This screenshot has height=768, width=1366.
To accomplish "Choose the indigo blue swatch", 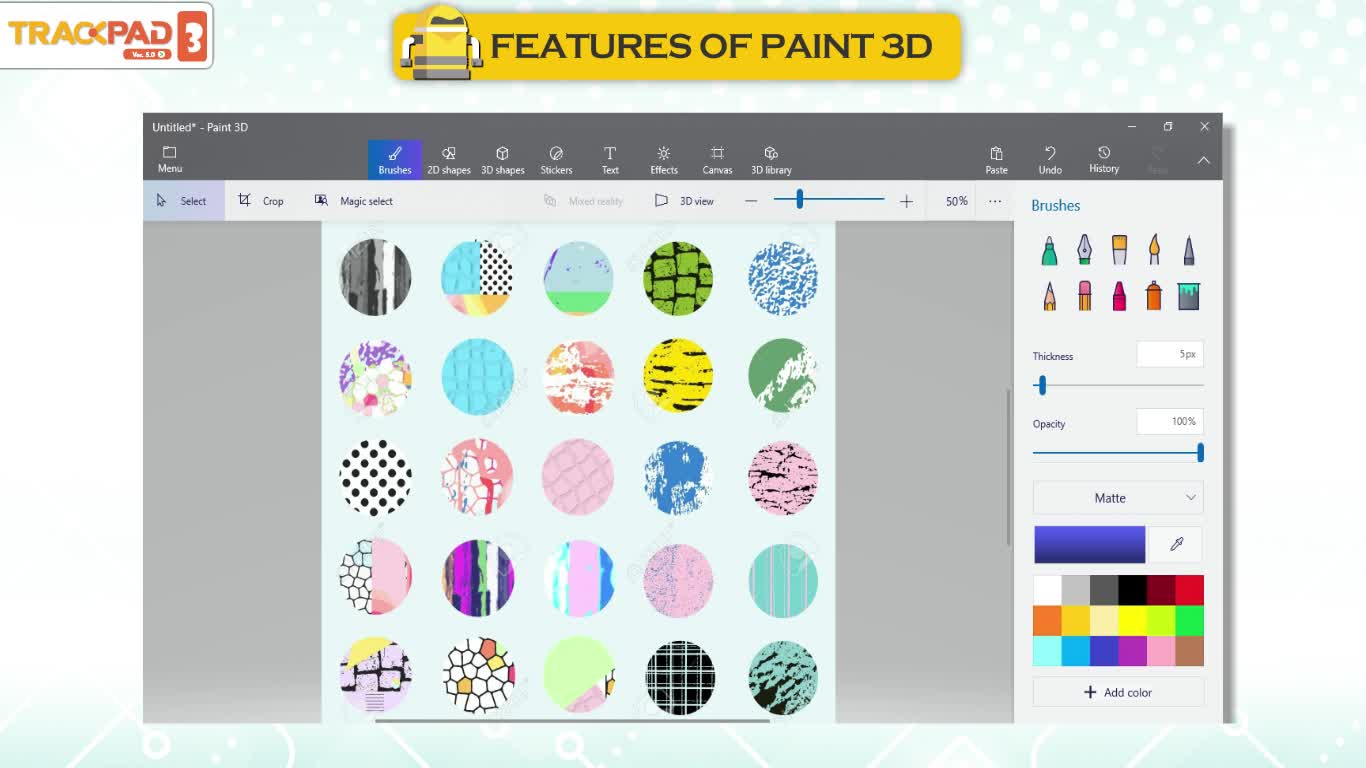I will tap(1104, 651).
